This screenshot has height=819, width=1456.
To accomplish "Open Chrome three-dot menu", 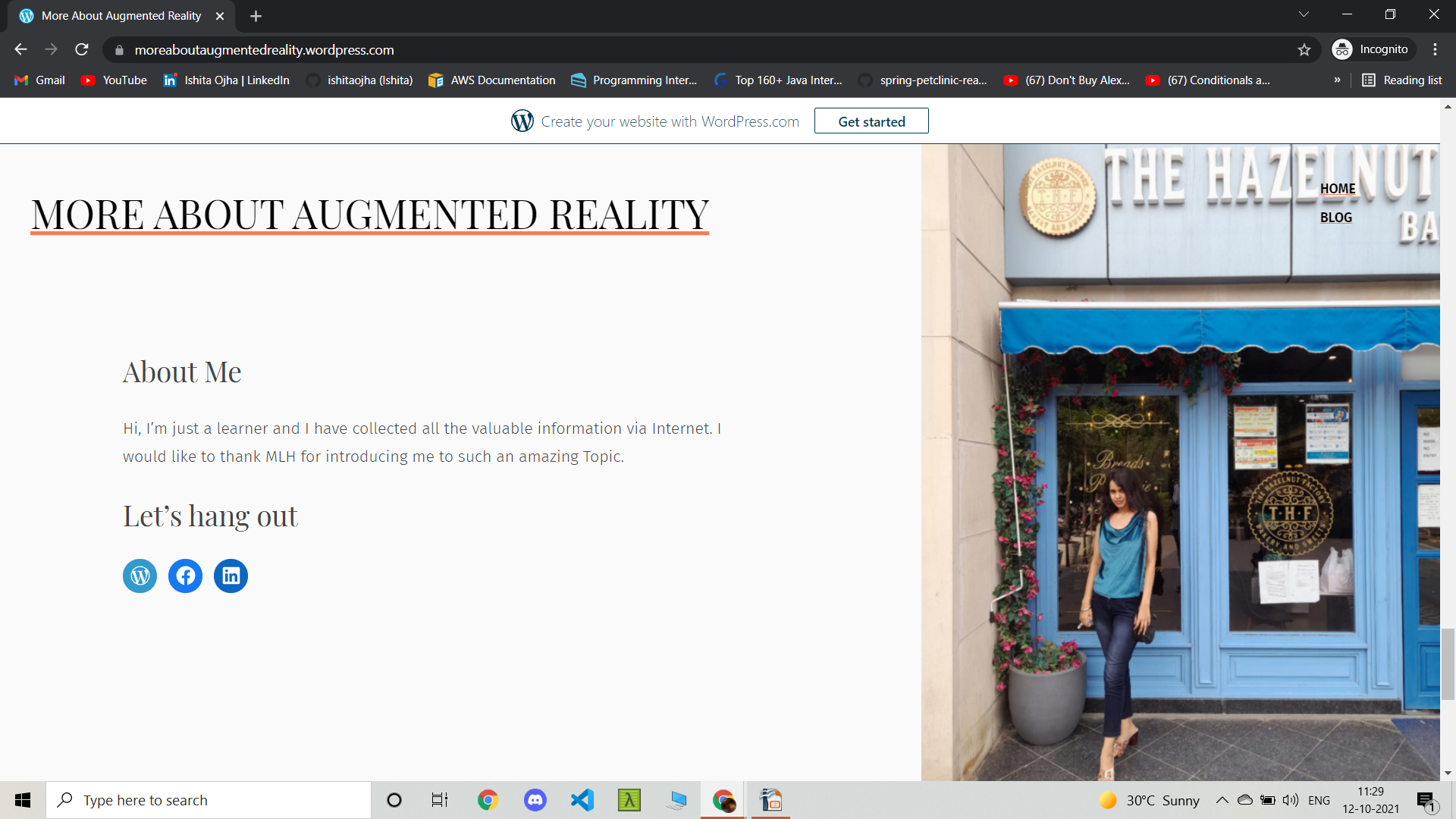I will [1435, 50].
